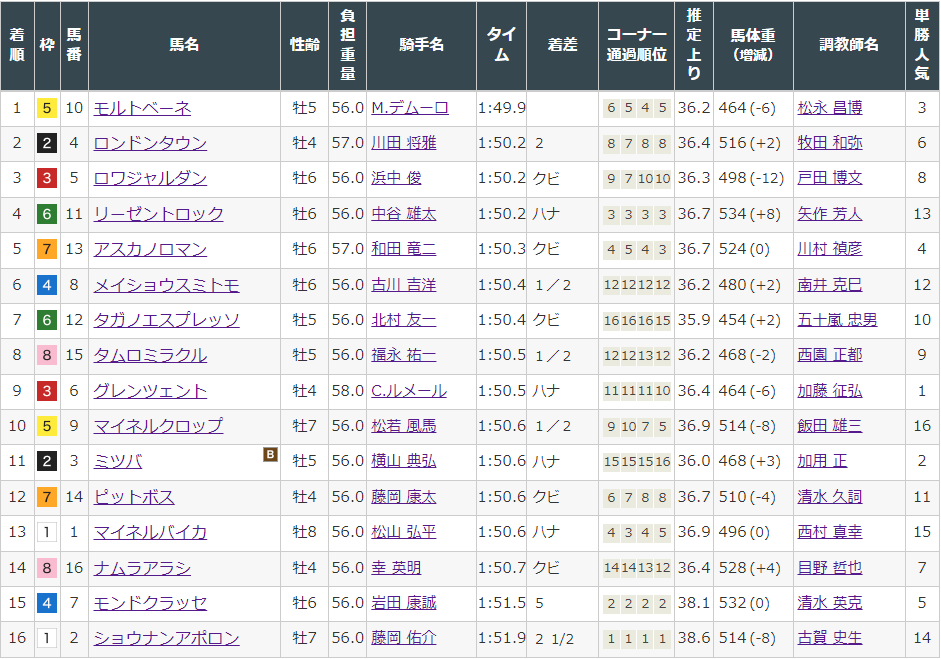This screenshot has width=941, height=659.
Task: Open trainer profile 清水 久詞
Action: pyautogui.click(x=830, y=497)
